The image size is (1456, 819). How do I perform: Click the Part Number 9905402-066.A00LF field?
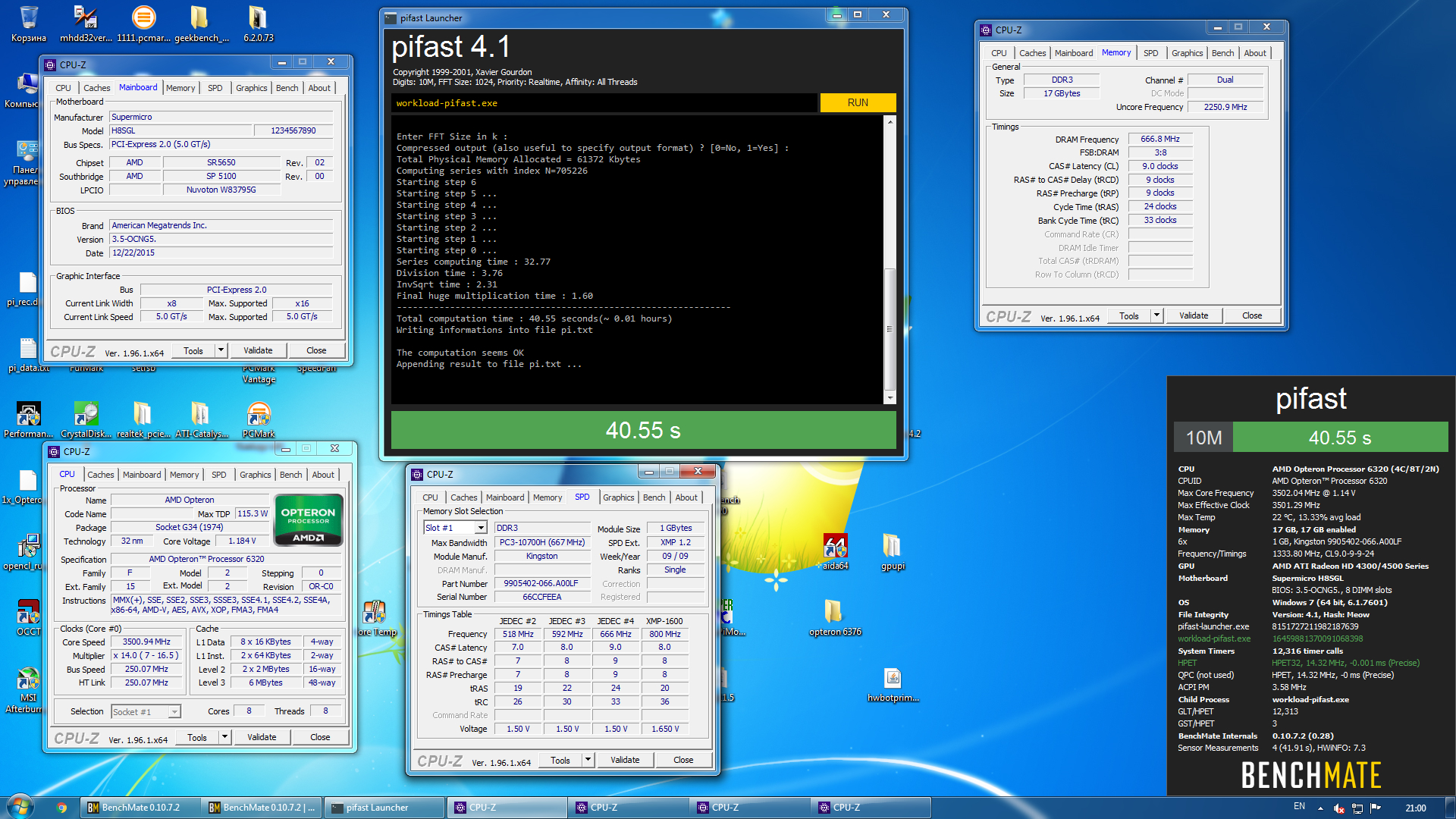click(541, 584)
